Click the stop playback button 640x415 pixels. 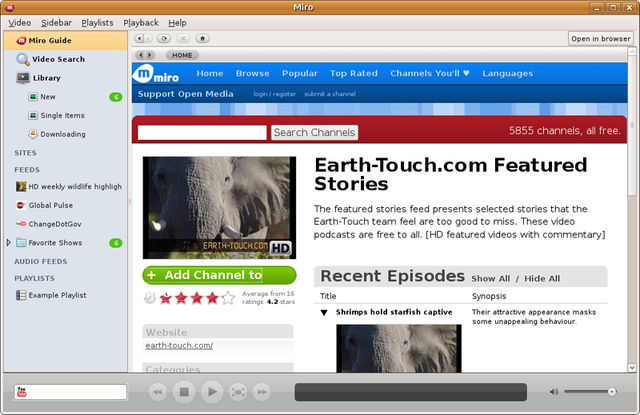coord(184,392)
